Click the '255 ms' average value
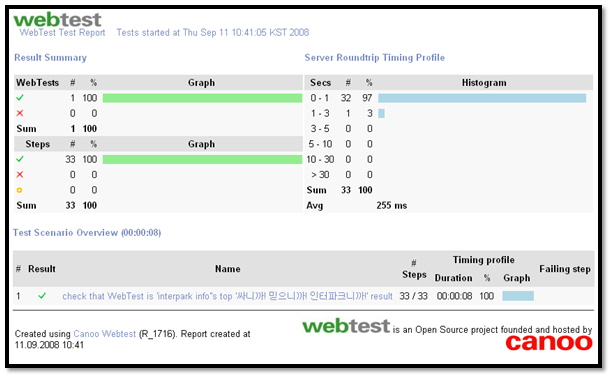Viewport: 613px width, 379px height. [392, 205]
